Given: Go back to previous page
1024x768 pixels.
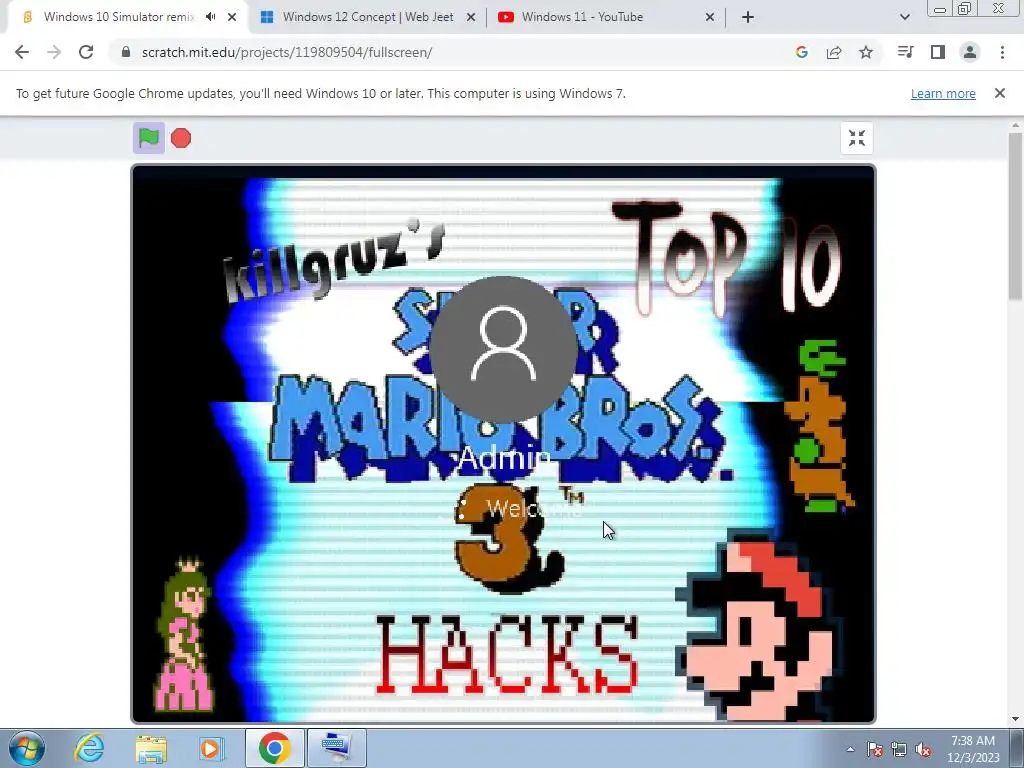Looking at the screenshot, I should (22, 52).
